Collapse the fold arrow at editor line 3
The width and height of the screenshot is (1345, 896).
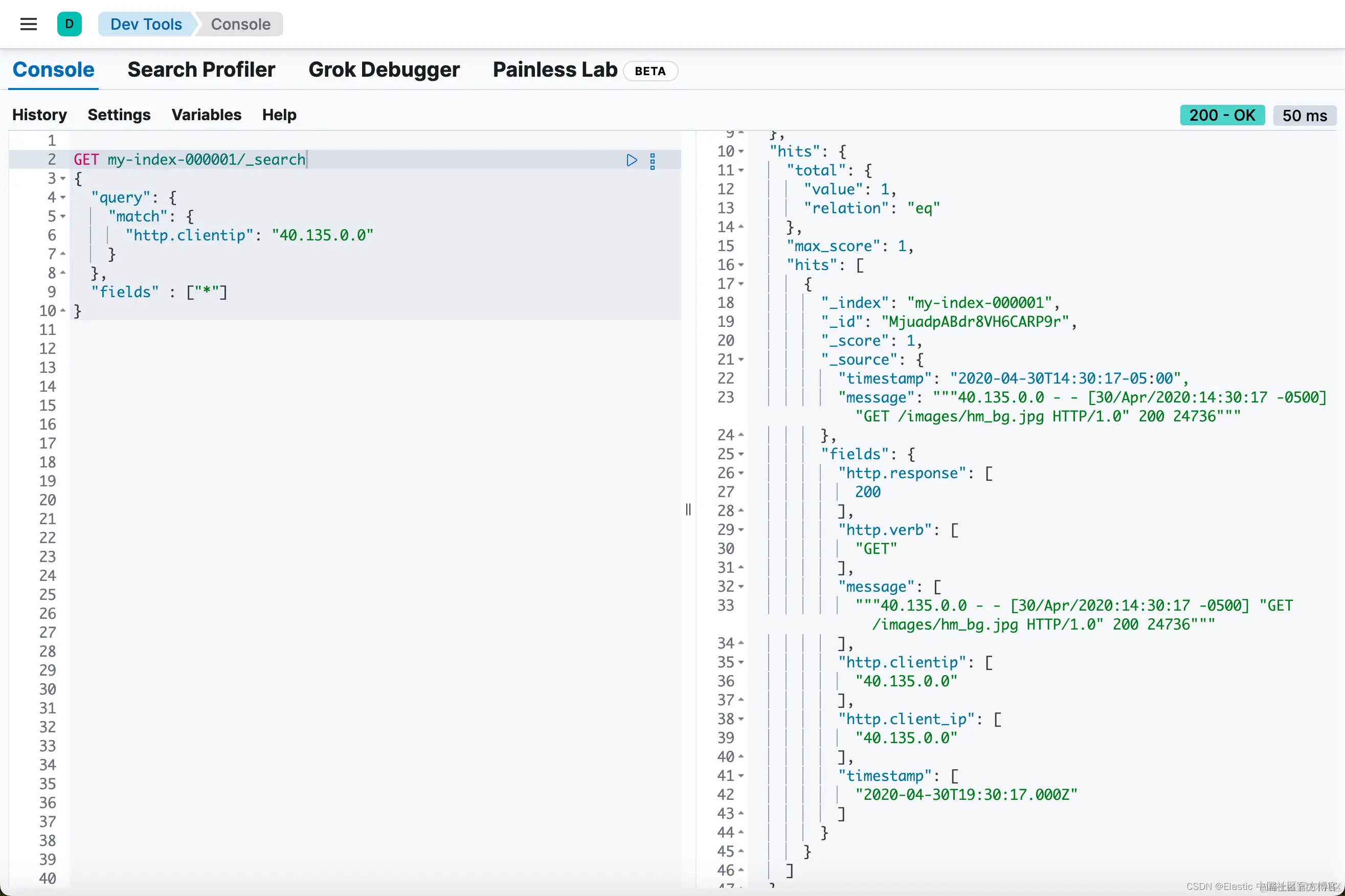(63, 179)
